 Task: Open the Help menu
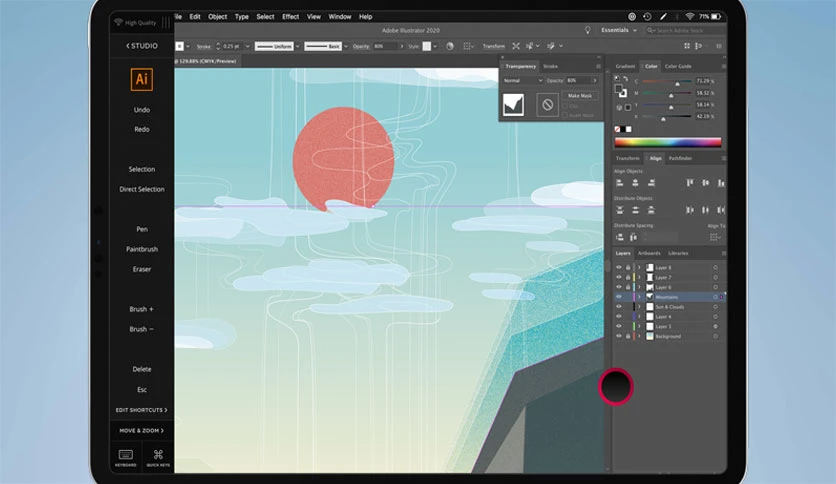click(365, 17)
